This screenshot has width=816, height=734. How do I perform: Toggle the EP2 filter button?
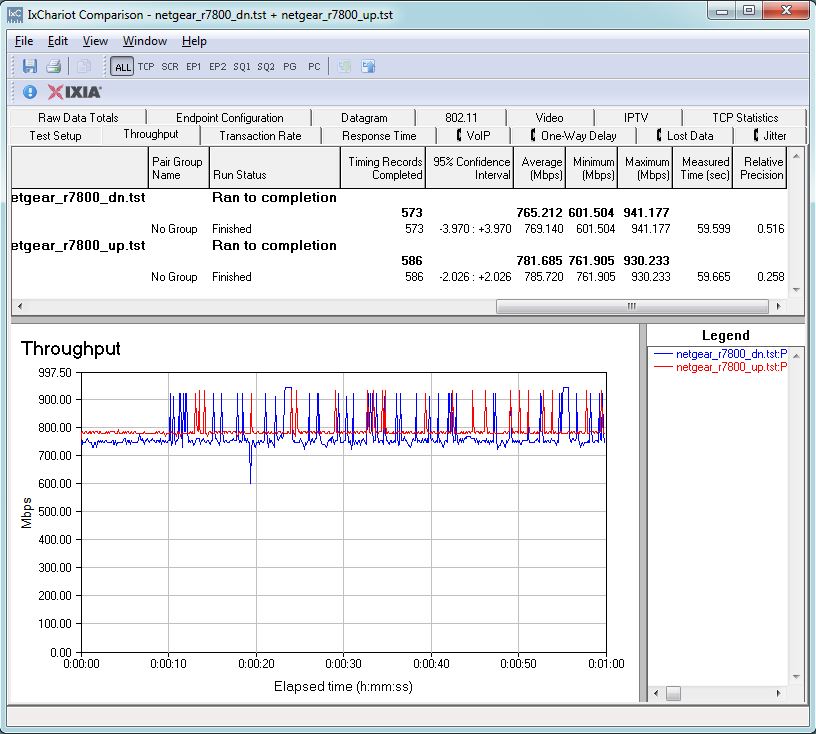pyautogui.click(x=218, y=67)
